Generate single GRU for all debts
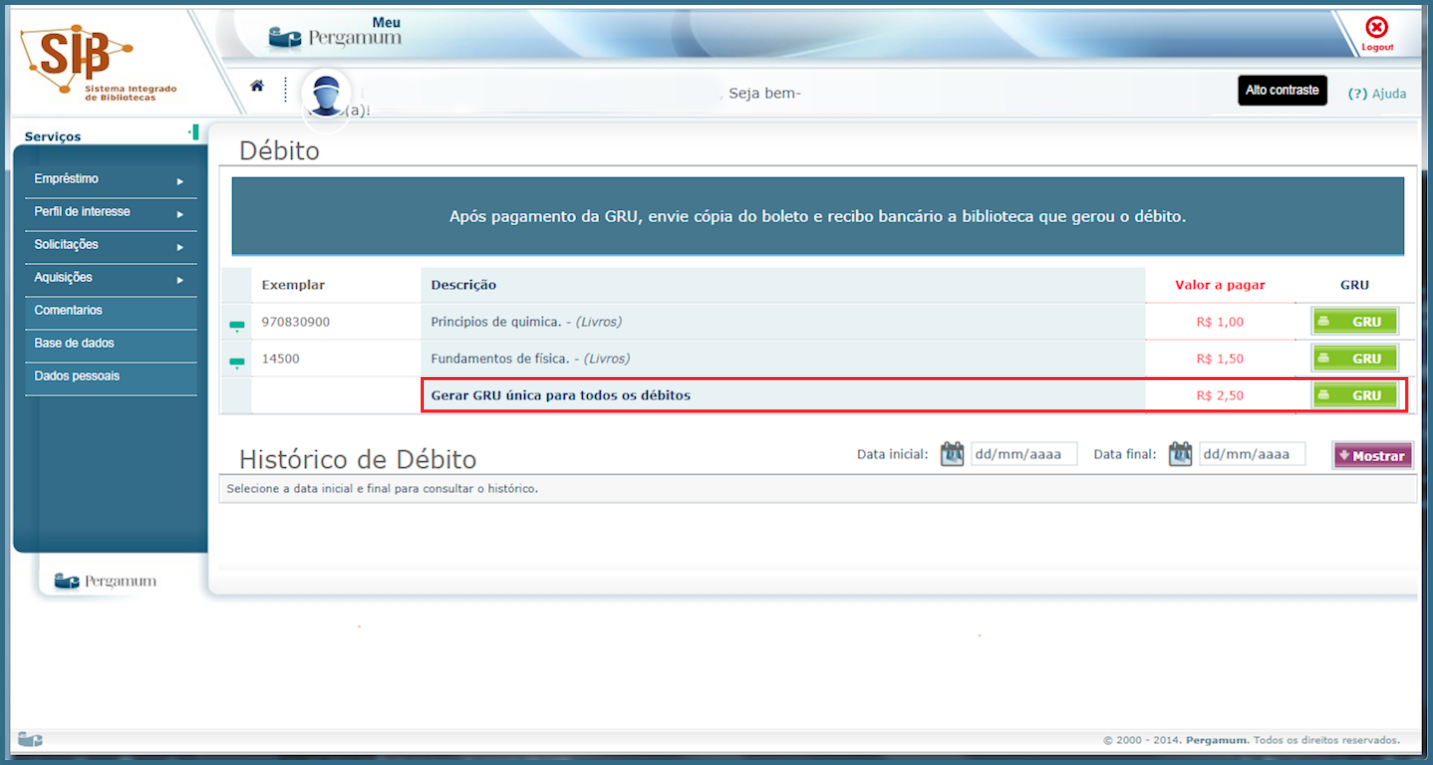Screen dimensions: 1433x765 1354,395
